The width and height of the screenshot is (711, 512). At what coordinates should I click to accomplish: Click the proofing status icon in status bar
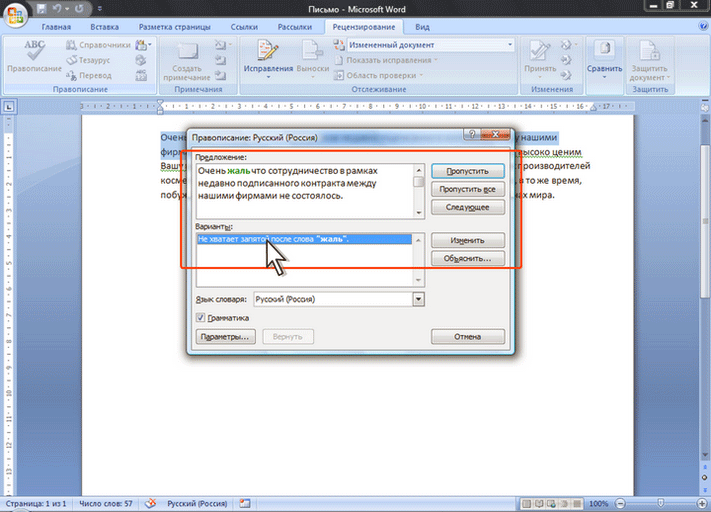[151, 502]
